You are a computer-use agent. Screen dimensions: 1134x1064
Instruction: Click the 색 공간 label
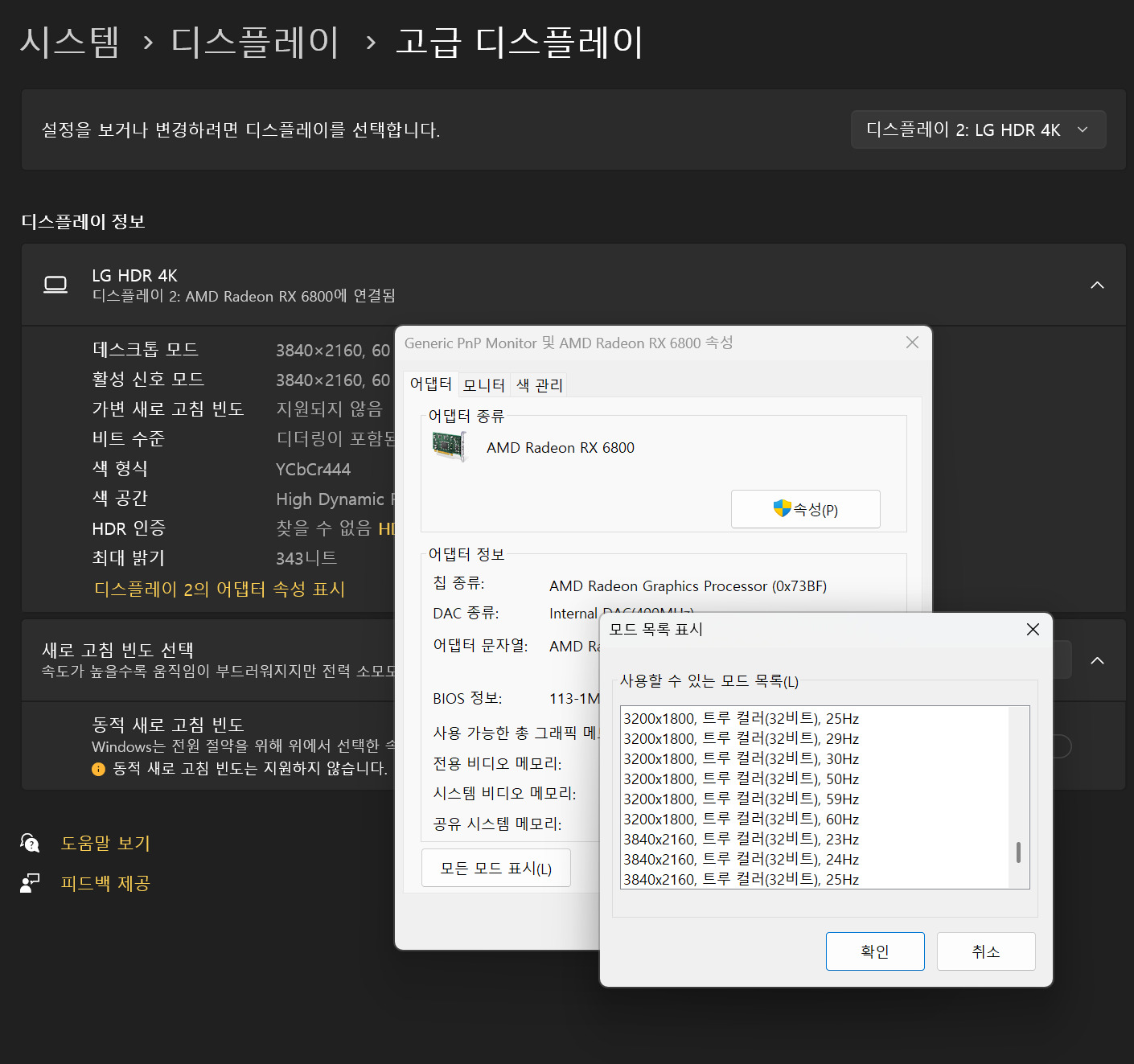point(120,498)
